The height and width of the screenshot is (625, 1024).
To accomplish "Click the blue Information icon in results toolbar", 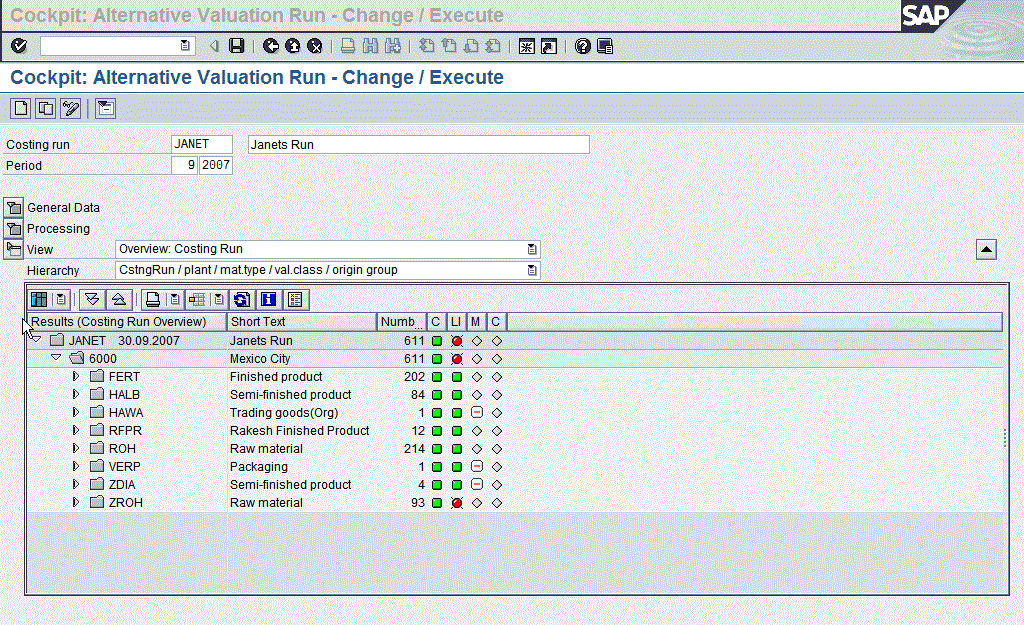I will pos(268,299).
